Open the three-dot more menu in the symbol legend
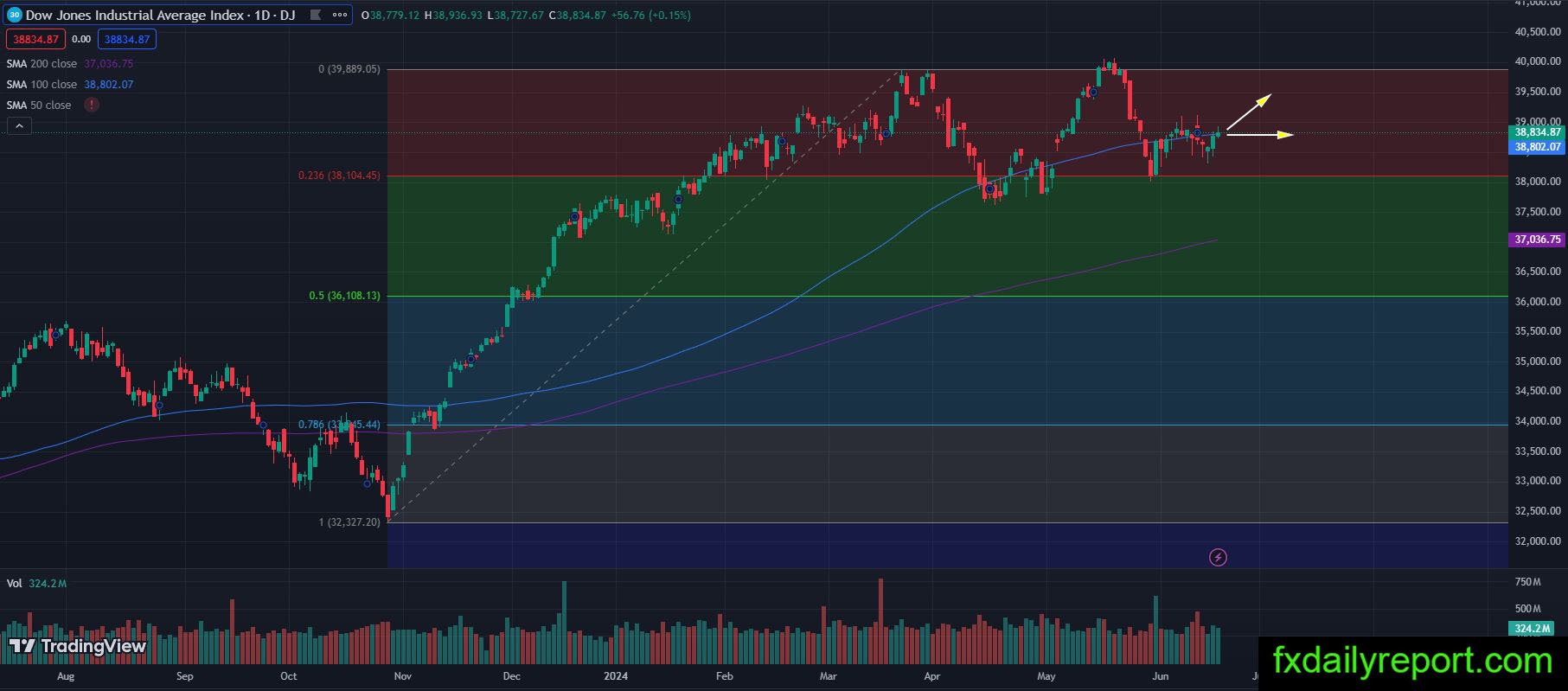This screenshot has width=1568, height=691. (341, 15)
